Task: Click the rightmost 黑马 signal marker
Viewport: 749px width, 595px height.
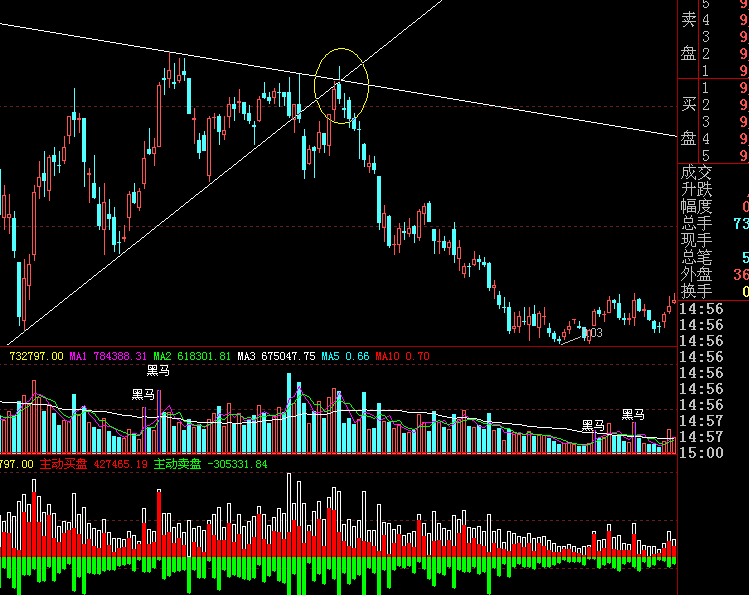Action: point(633,414)
